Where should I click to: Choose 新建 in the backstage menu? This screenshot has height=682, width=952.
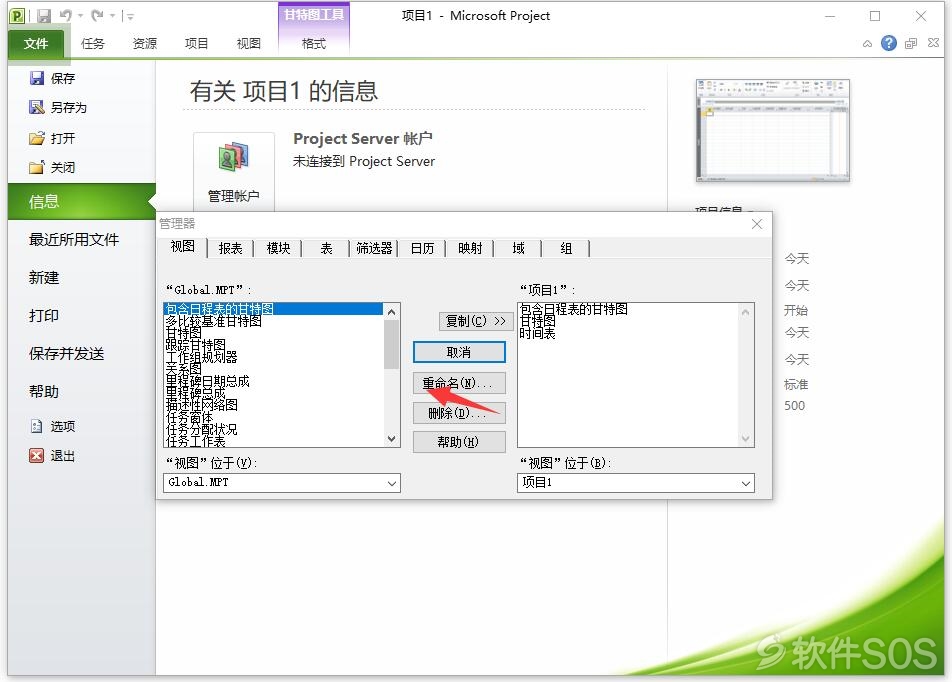click(44, 278)
